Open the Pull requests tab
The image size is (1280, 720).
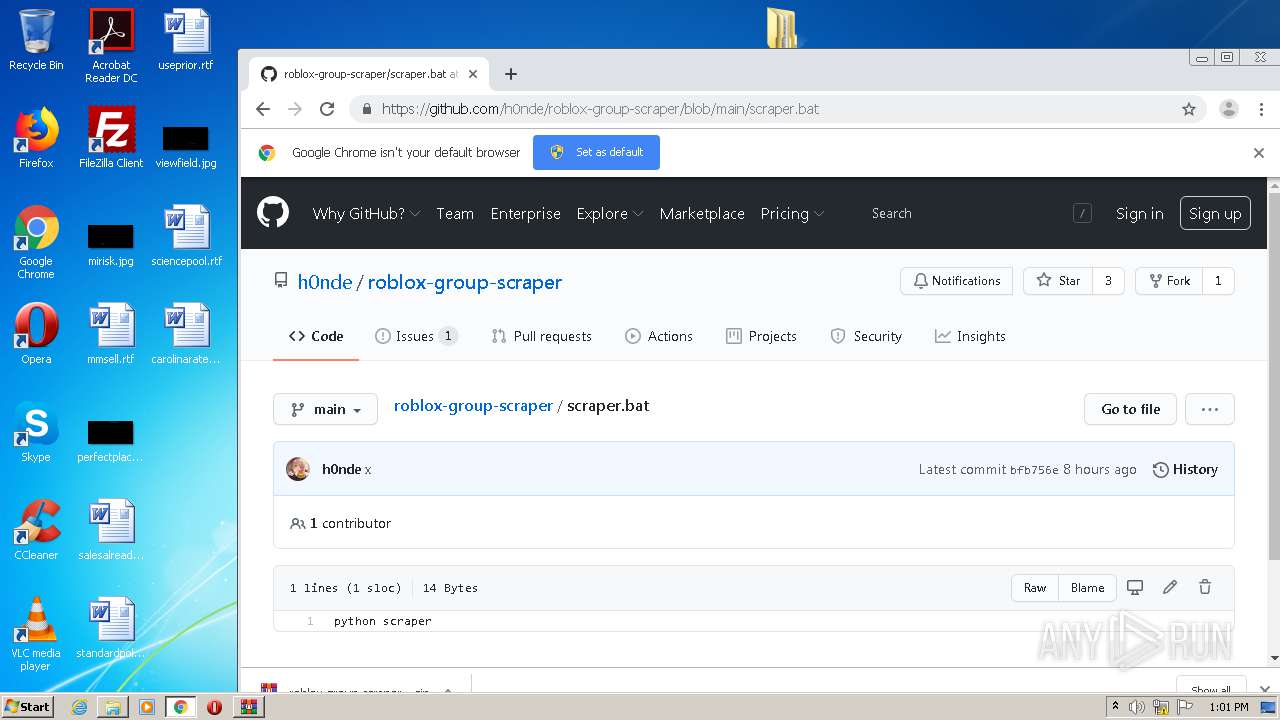click(541, 336)
